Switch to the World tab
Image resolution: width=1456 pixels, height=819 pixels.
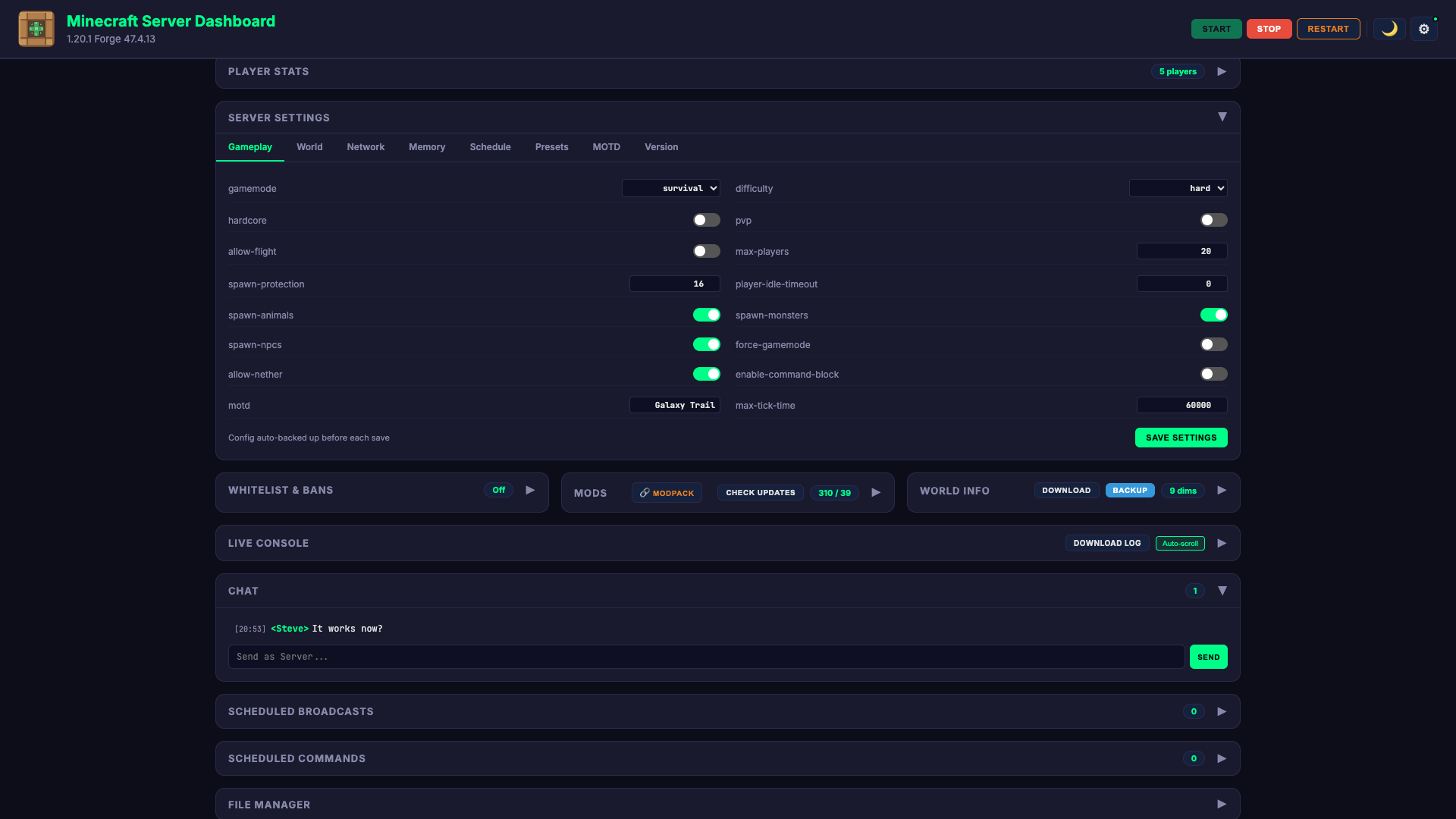tap(309, 146)
